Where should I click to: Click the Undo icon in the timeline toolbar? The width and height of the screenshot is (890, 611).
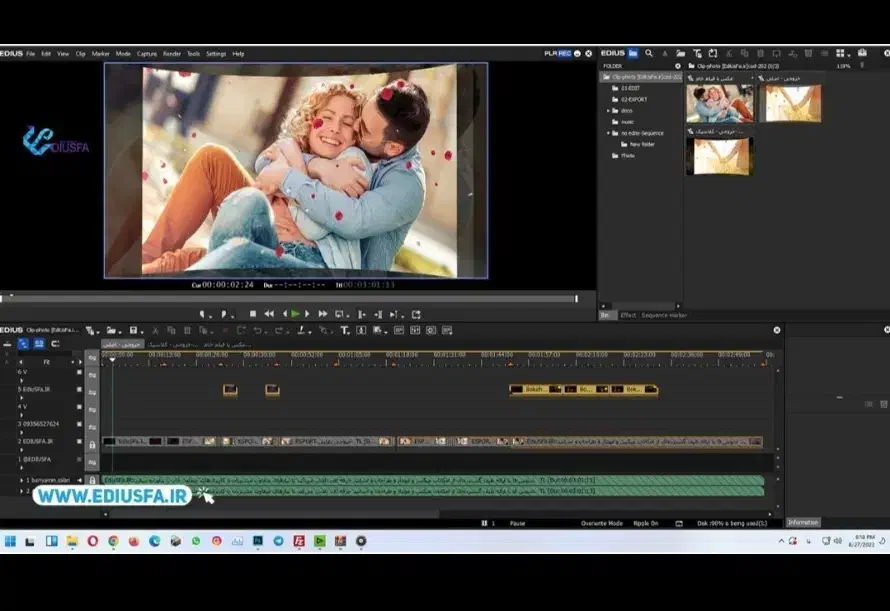tap(257, 330)
